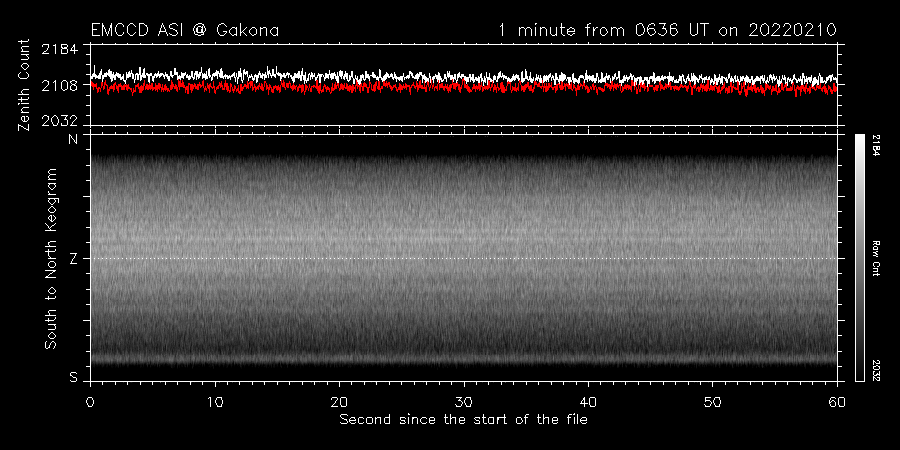Click the dotted zenith line in keogram
The image size is (900, 450).
pos(464,258)
